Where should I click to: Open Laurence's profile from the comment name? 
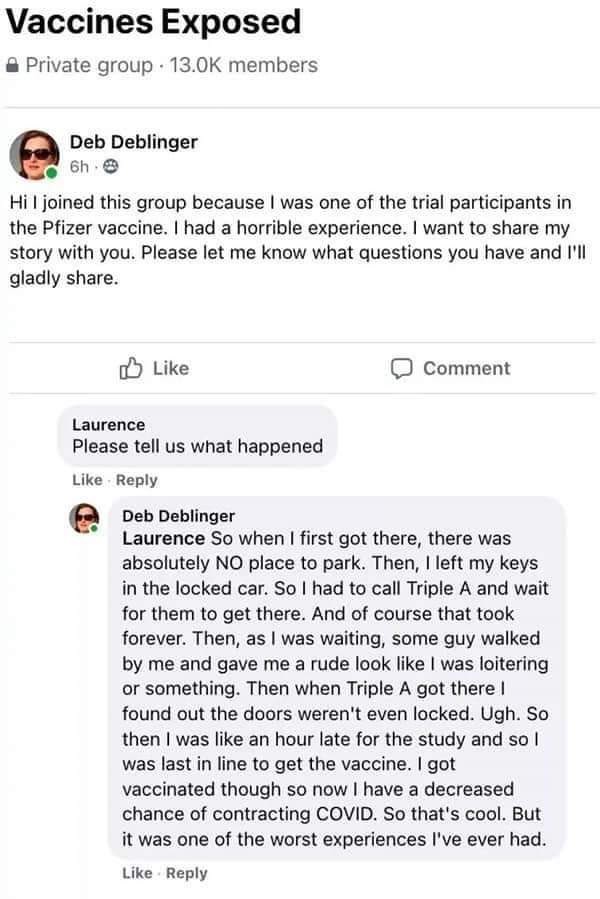(x=108, y=425)
